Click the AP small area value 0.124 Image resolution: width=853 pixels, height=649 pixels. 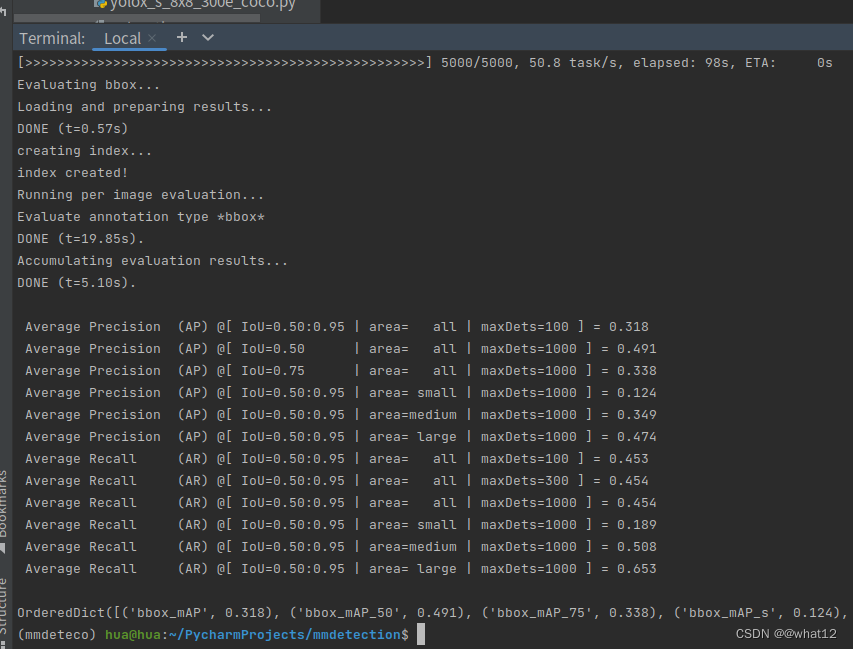tap(636, 393)
